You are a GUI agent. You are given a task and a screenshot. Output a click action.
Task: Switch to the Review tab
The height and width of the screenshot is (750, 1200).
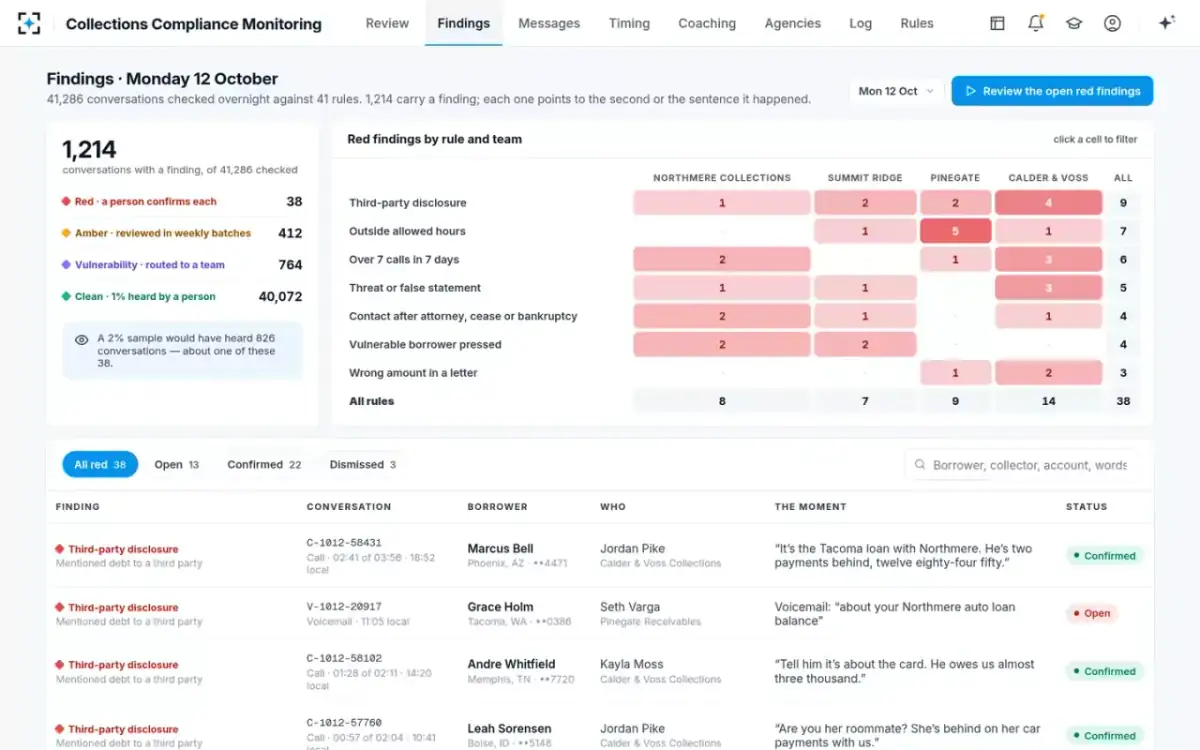(387, 23)
